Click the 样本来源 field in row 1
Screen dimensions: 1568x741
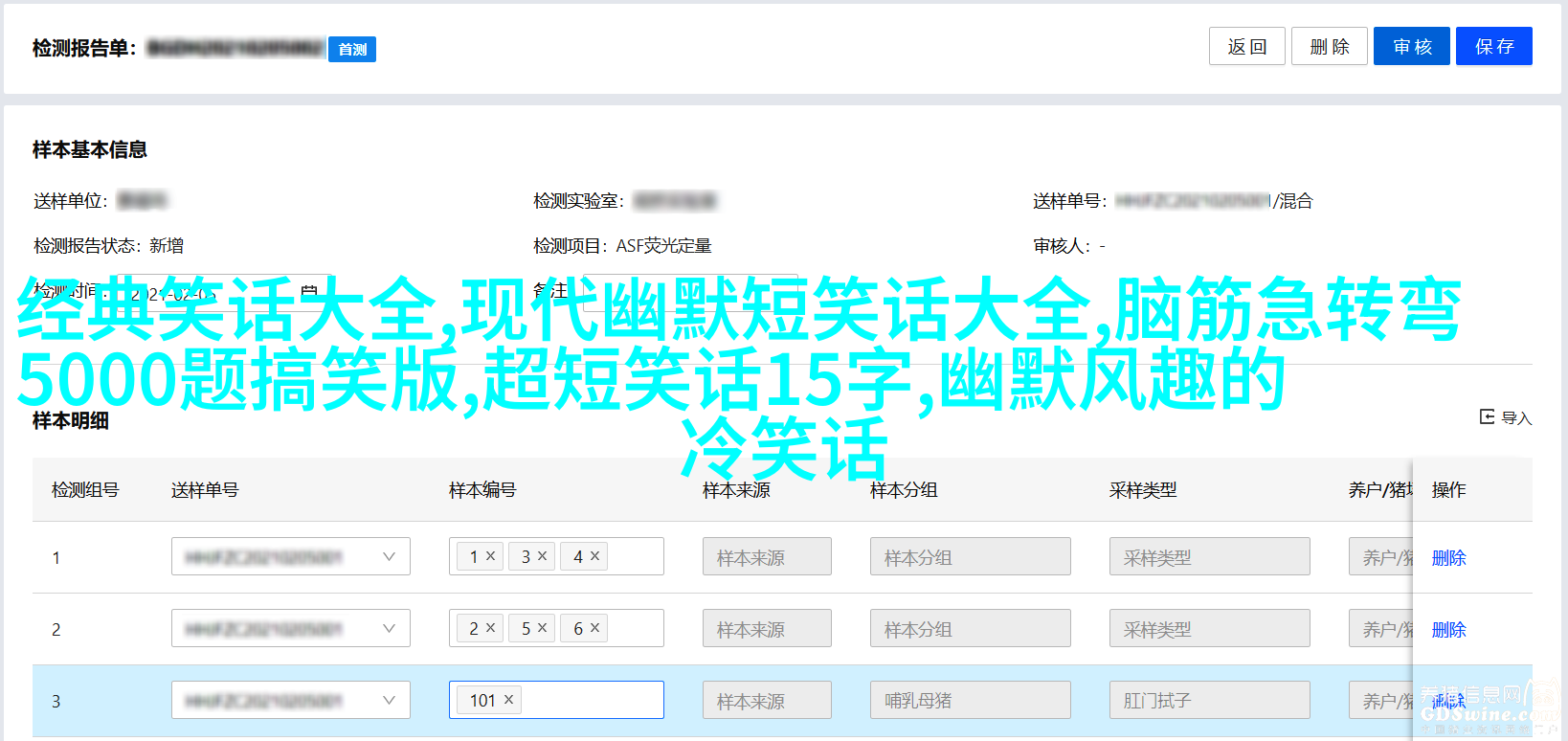click(x=766, y=556)
